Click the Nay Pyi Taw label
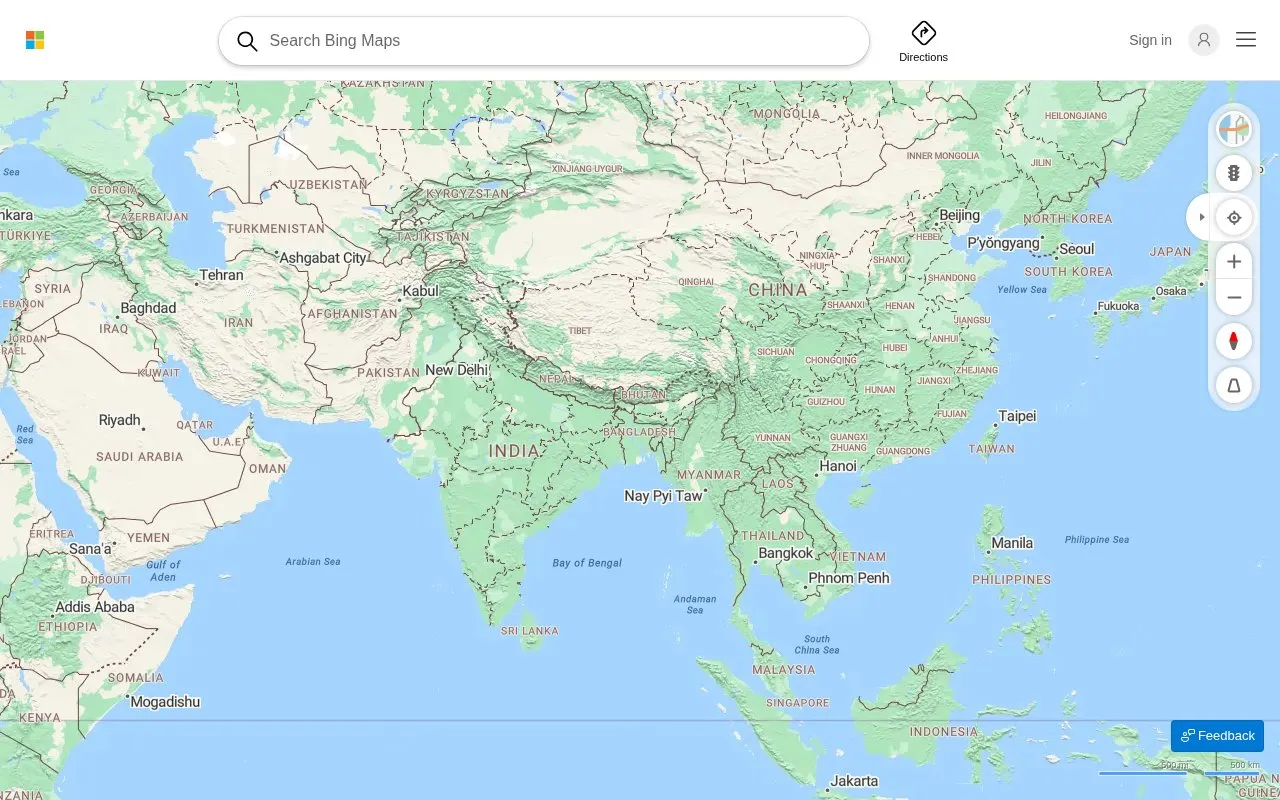The height and width of the screenshot is (800, 1280). click(663, 496)
